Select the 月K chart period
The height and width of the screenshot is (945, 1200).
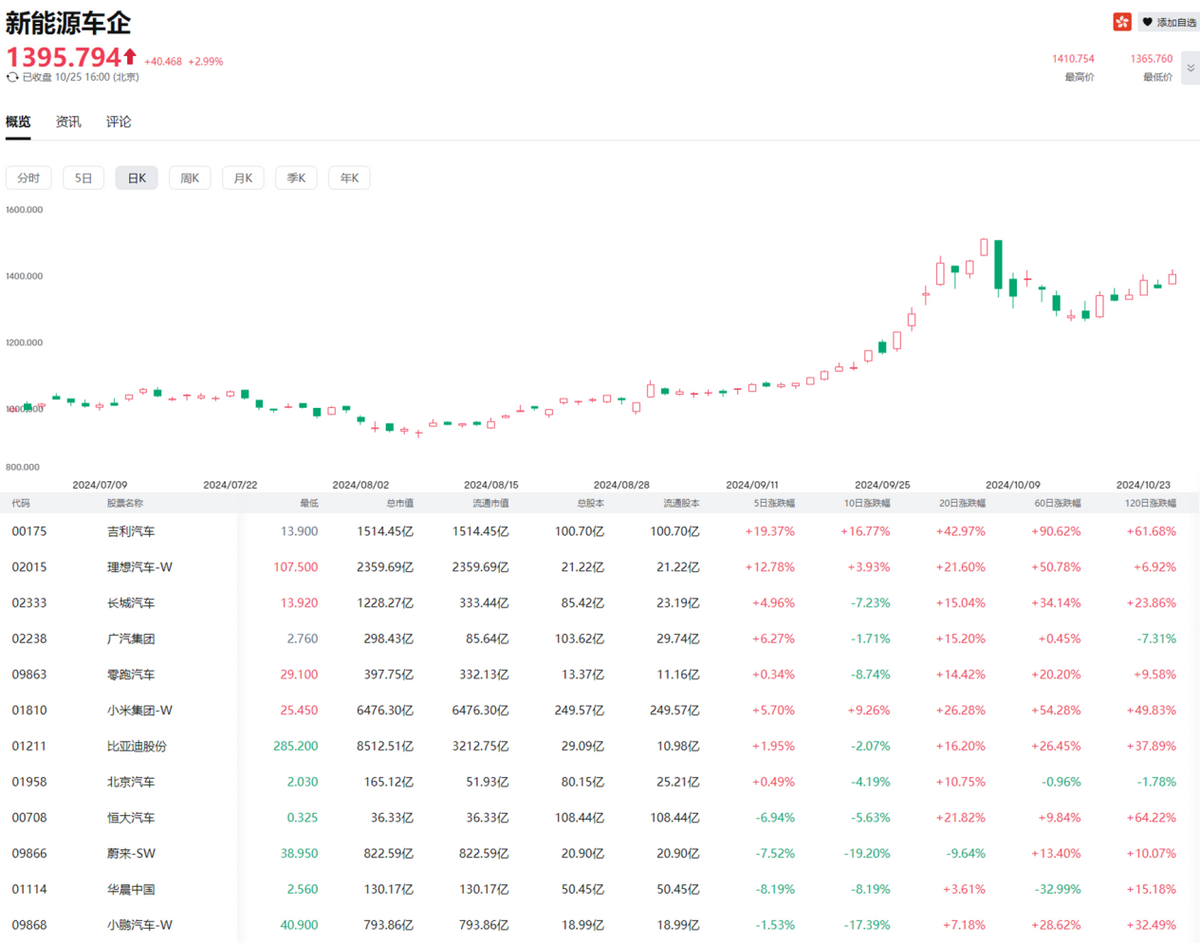click(243, 178)
